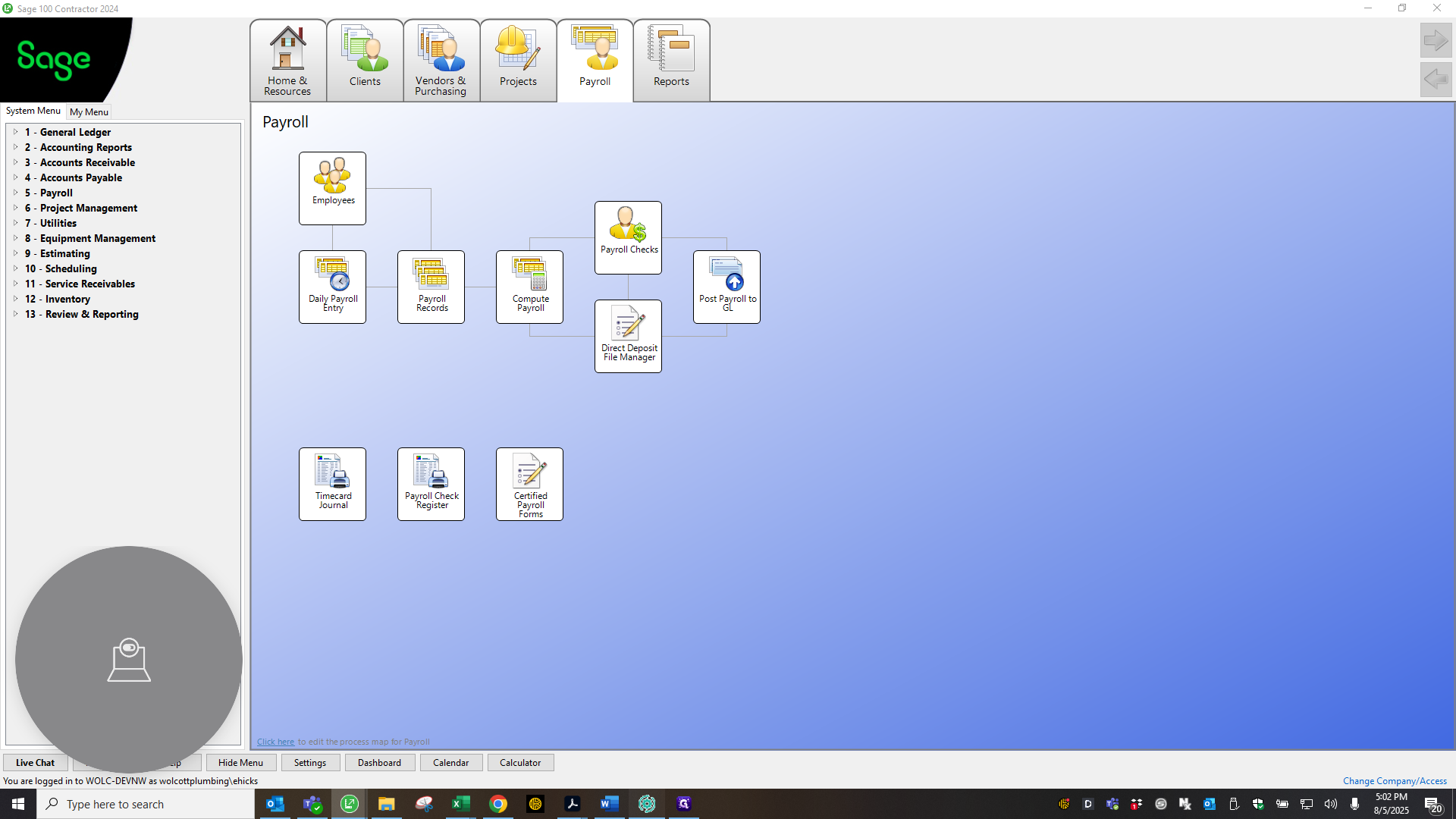Open the Employees icon
1456x819 pixels.
pyautogui.click(x=332, y=188)
